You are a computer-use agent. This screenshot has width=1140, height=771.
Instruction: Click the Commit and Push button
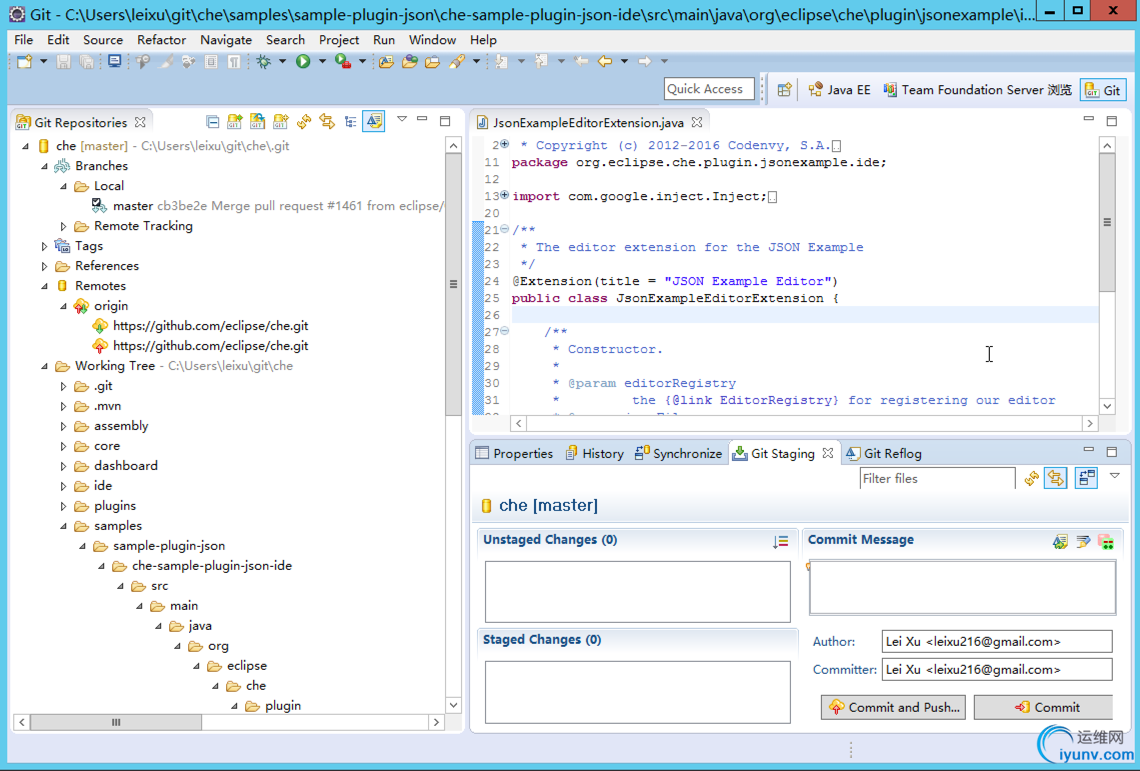coord(893,707)
